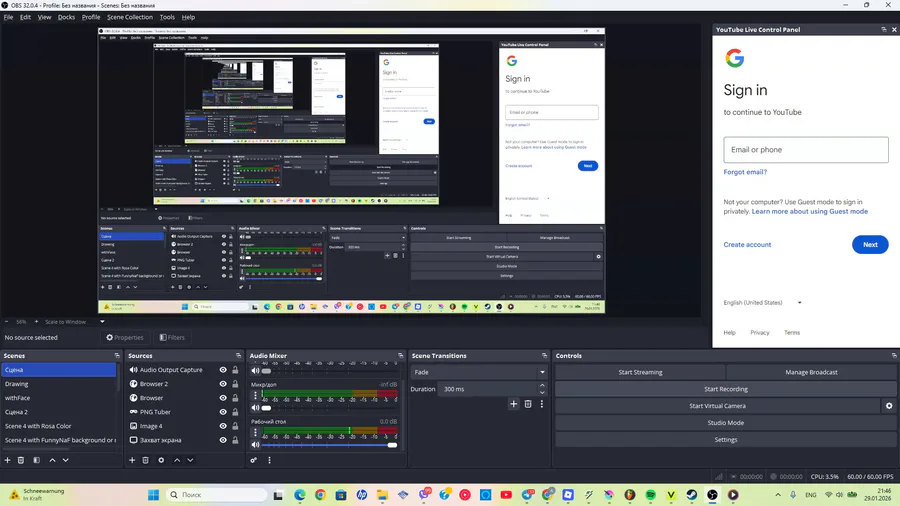Open the Tools menu
900x506 pixels.
tap(167, 17)
